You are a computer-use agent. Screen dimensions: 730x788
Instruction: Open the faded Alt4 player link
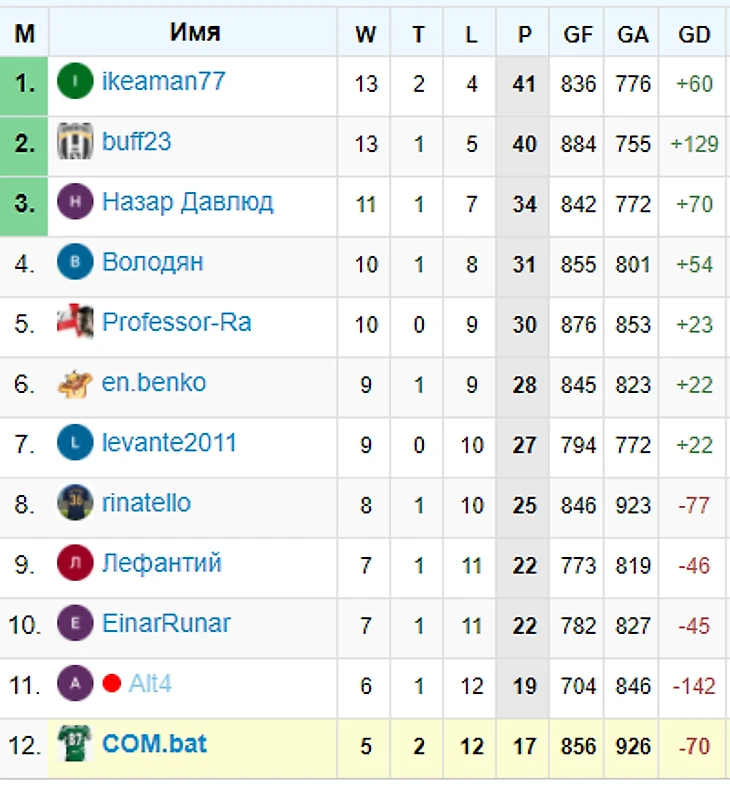click(150, 684)
